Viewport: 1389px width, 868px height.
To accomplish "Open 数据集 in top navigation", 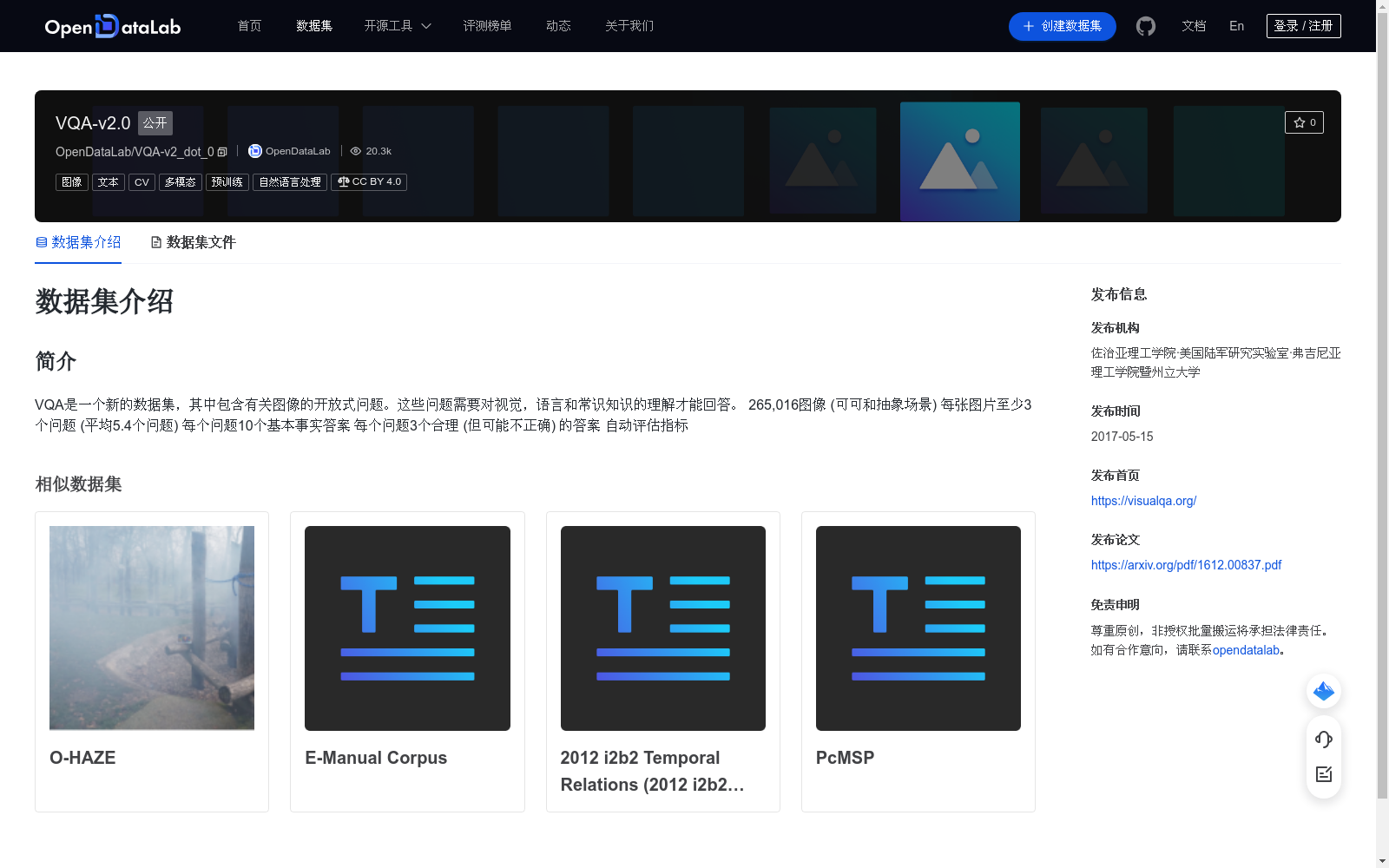I will click(x=314, y=26).
